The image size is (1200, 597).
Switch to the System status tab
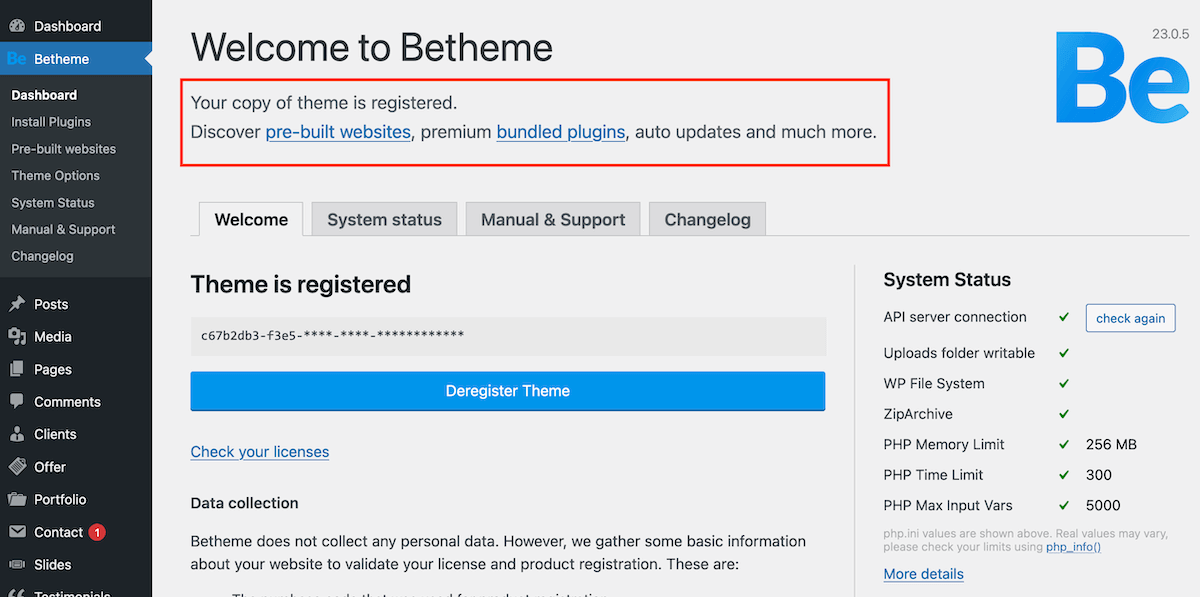tap(384, 220)
